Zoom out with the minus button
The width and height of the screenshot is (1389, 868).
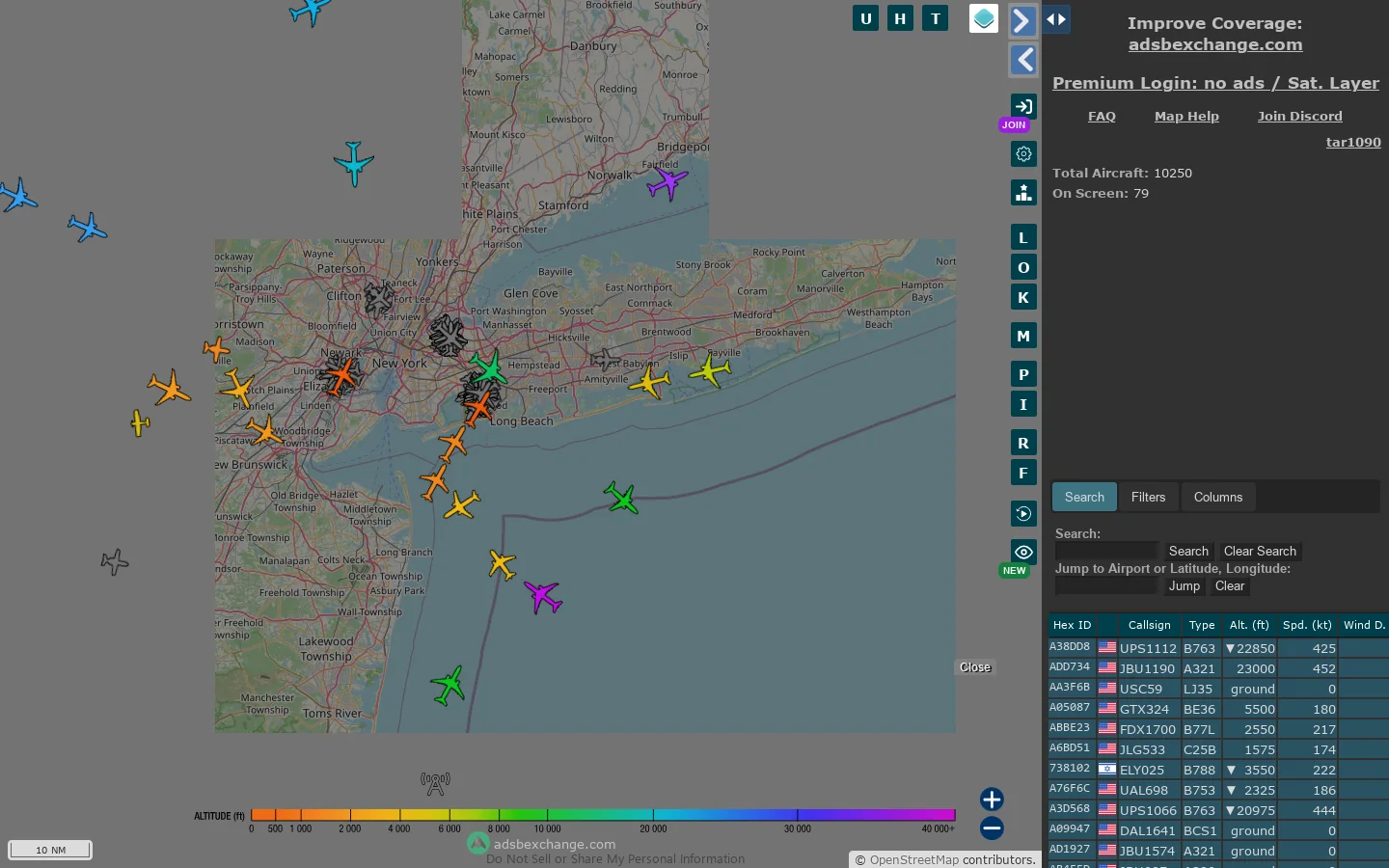click(992, 828)
